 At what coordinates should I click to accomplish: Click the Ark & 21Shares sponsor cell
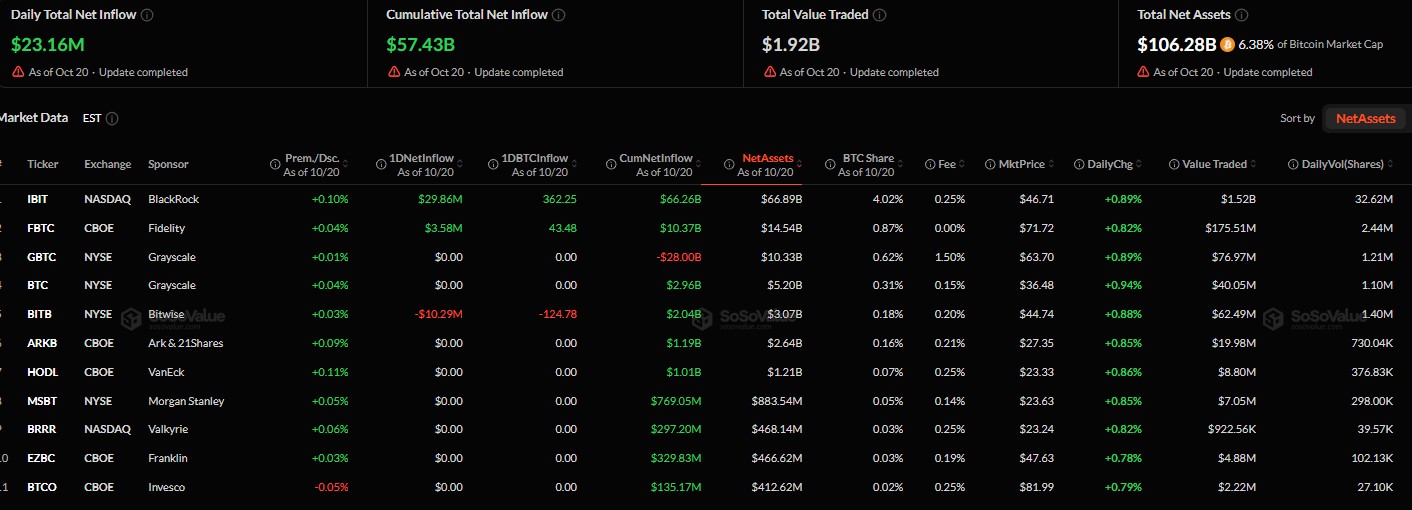186,343
